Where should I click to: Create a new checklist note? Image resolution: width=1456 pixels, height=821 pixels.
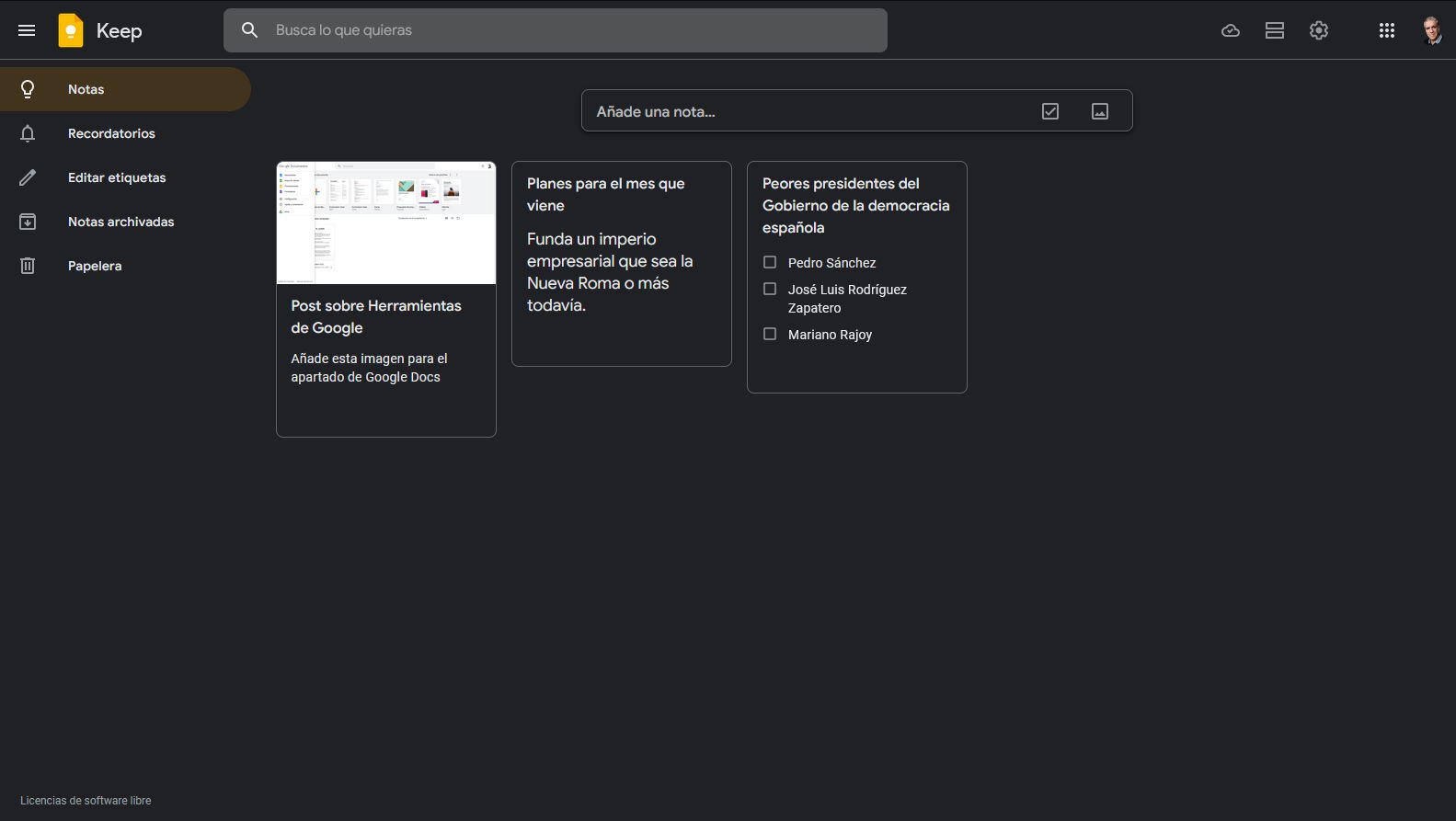[x=1049, y=111]
